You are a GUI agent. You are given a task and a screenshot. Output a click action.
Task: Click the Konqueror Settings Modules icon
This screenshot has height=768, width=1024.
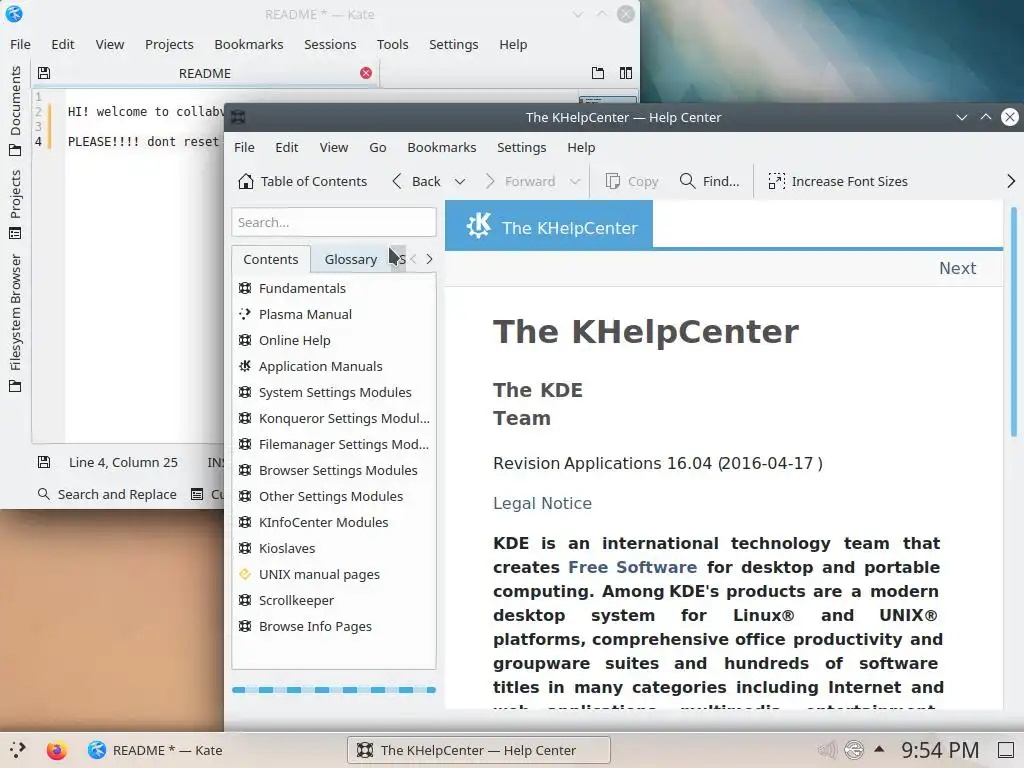tap(245, 418)
